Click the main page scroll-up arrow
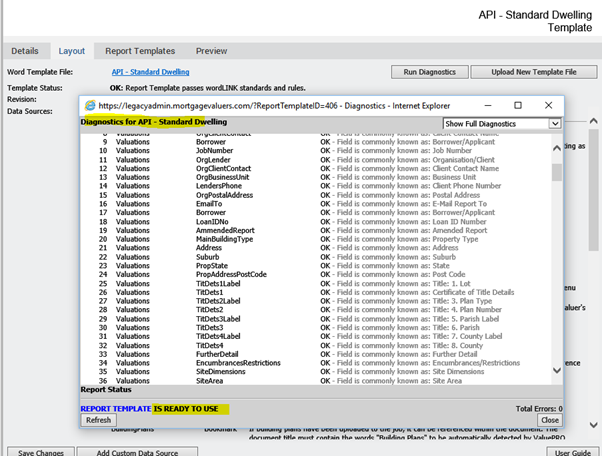 [594, 121]
